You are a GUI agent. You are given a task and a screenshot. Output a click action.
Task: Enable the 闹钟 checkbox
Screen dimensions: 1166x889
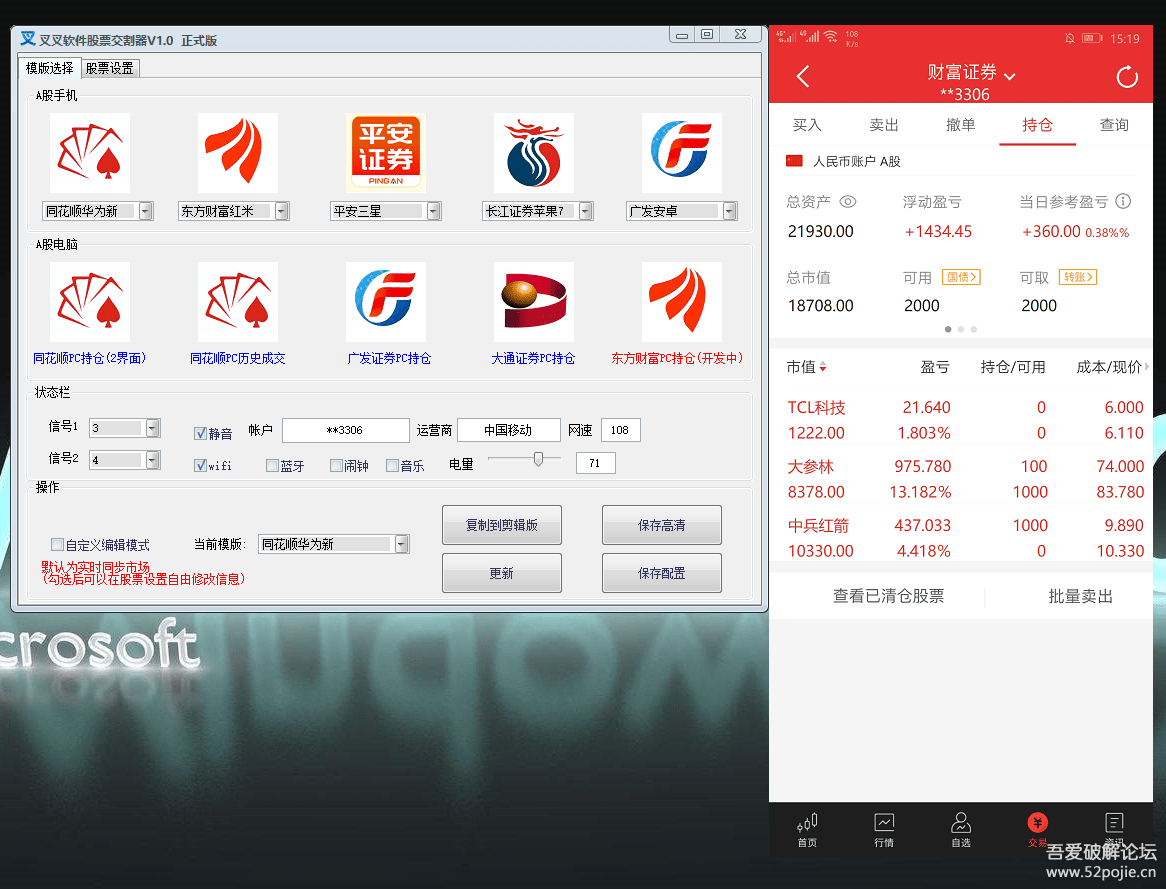336,465
